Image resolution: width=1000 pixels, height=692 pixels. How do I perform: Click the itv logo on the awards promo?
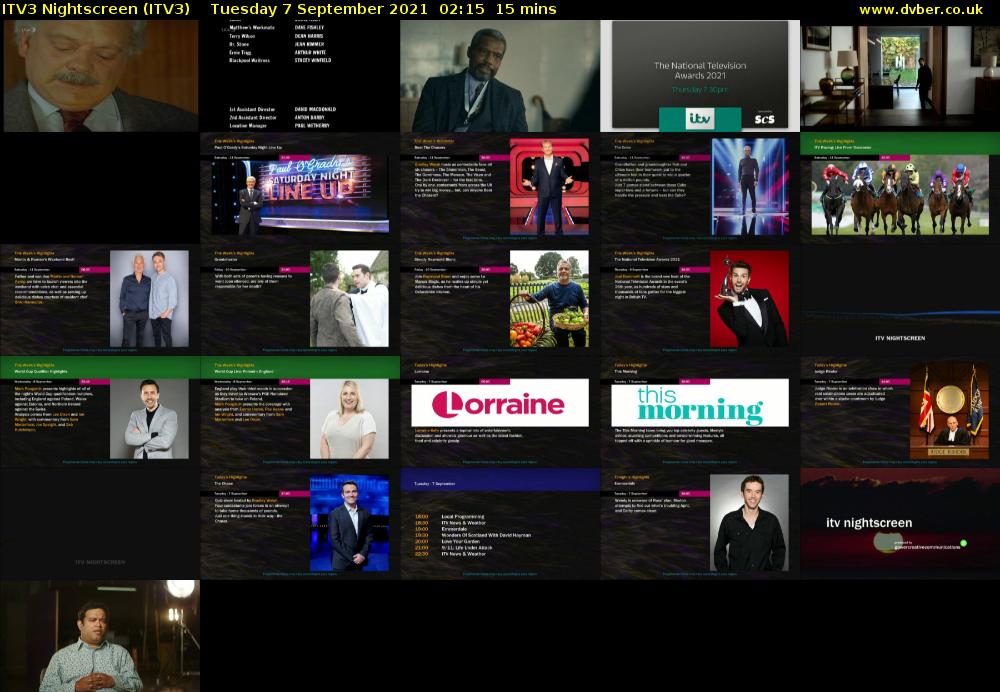click(700, 119)
